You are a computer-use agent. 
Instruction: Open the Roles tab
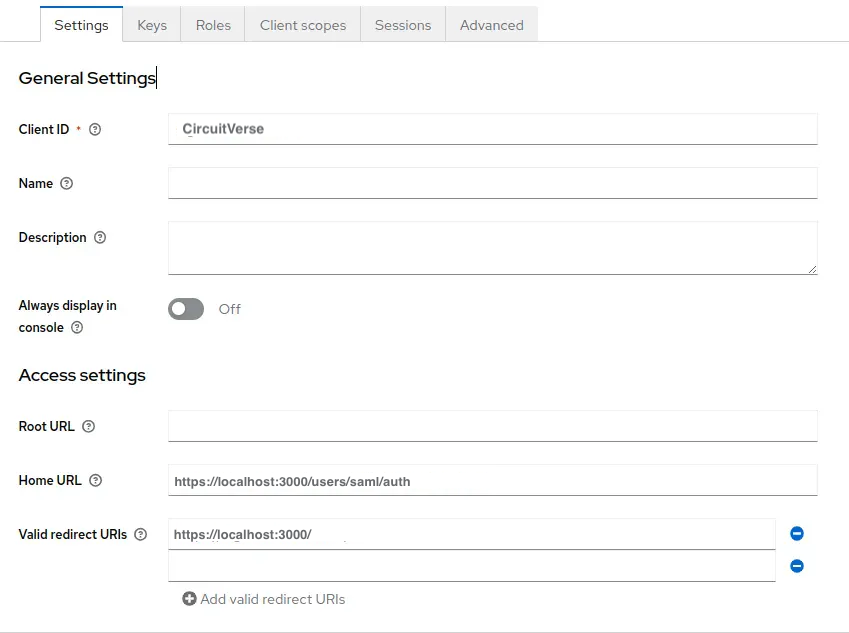[x=213, y=25]
